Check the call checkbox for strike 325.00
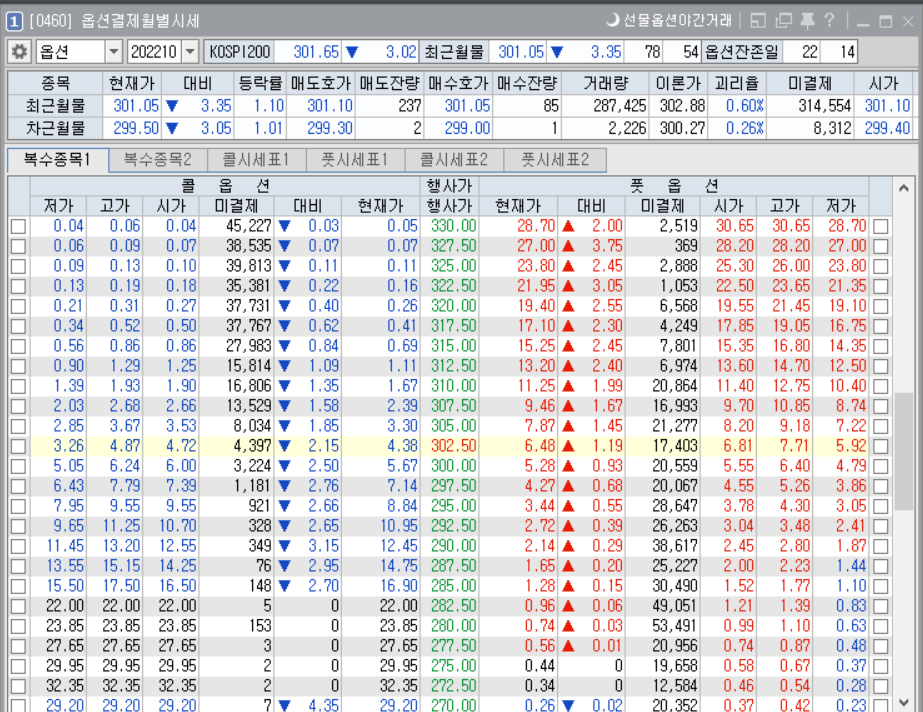Image resolution: width=923 pixels, height=712 pixels. pos(18,267)
